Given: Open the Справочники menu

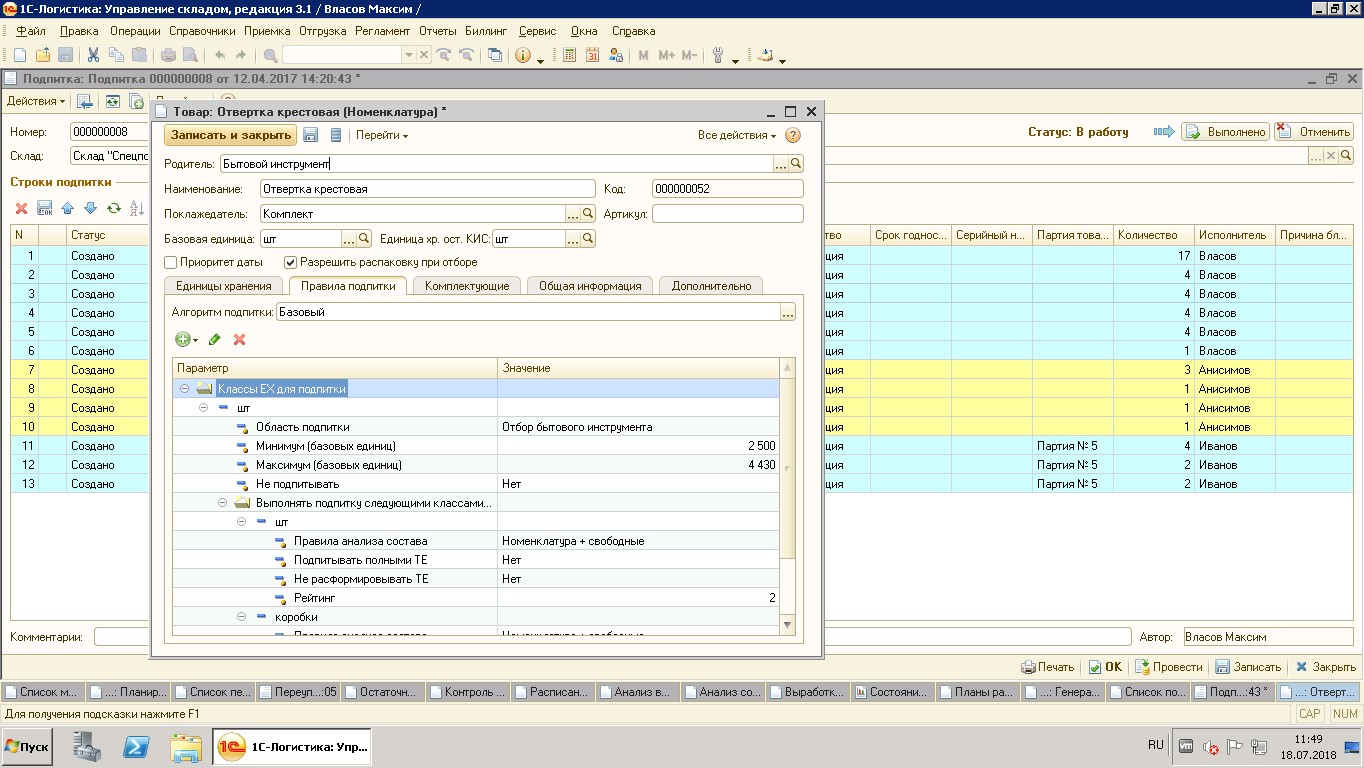Looking at the screenshot, I should coord(202,31).
